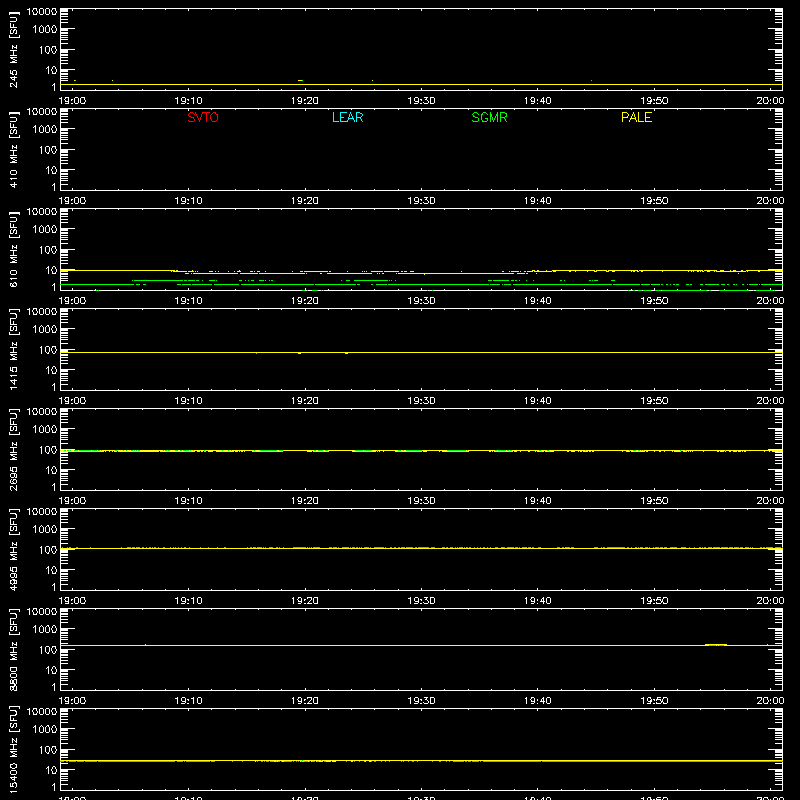This screenshot has height=800, width=800.
Task: Click the yellow PALE station label
Action: pos(636,117)
